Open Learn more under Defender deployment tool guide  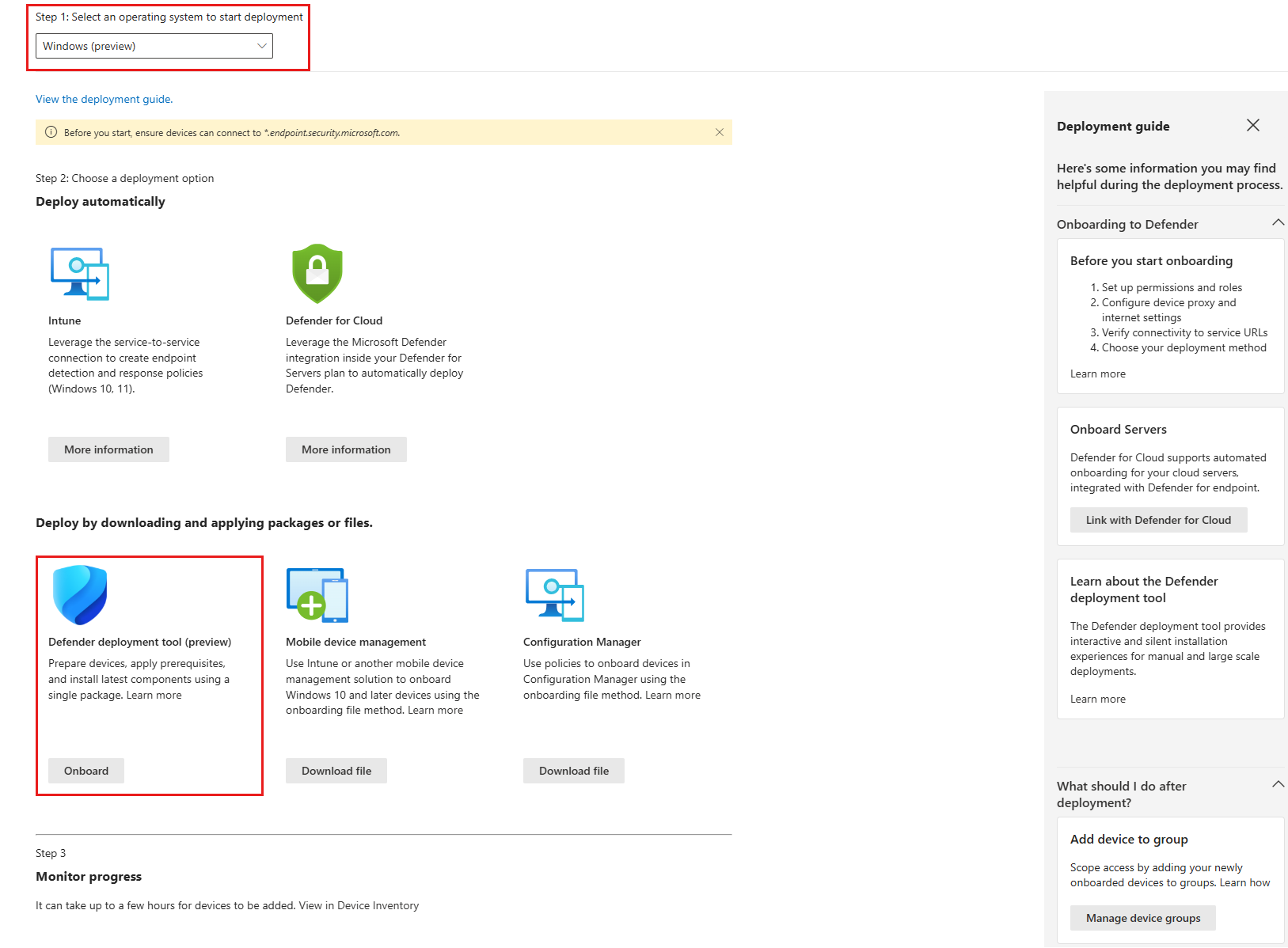click(x=1098, y=699)
